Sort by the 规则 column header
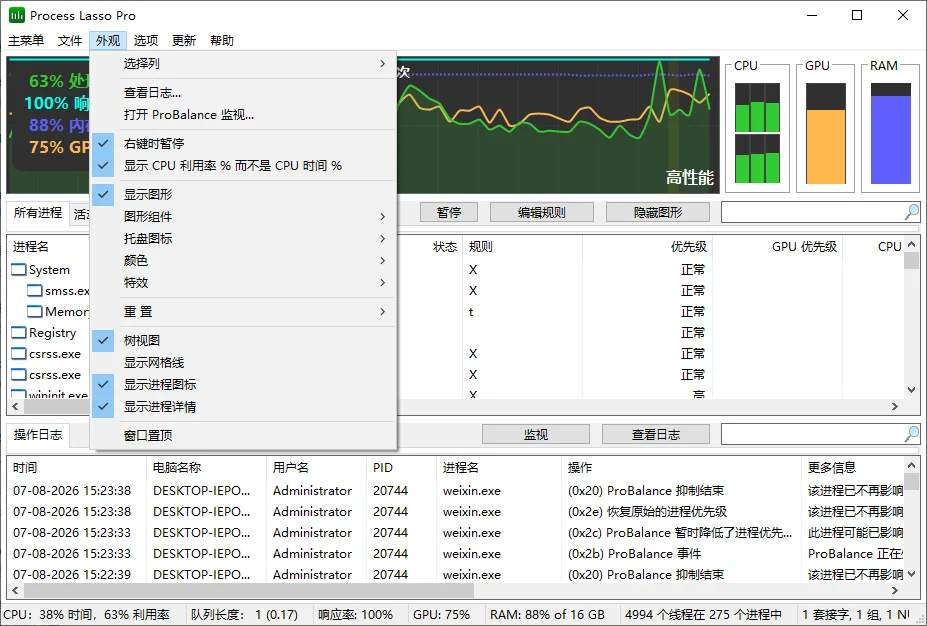Image resolution: width=927 pixels, height=626 pixels. pos(522,247)
